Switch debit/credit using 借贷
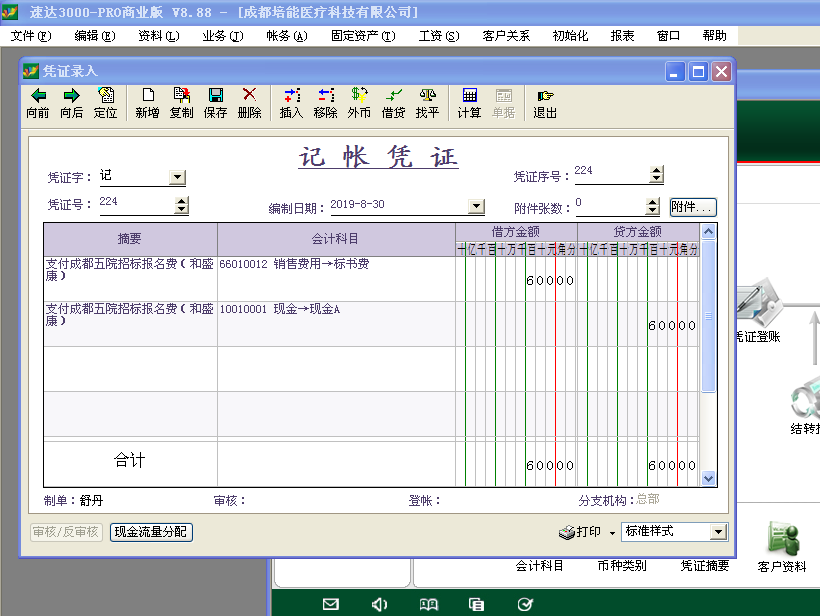Image resolution: width=820 pixels, height=616 pixels. (393, 103)
